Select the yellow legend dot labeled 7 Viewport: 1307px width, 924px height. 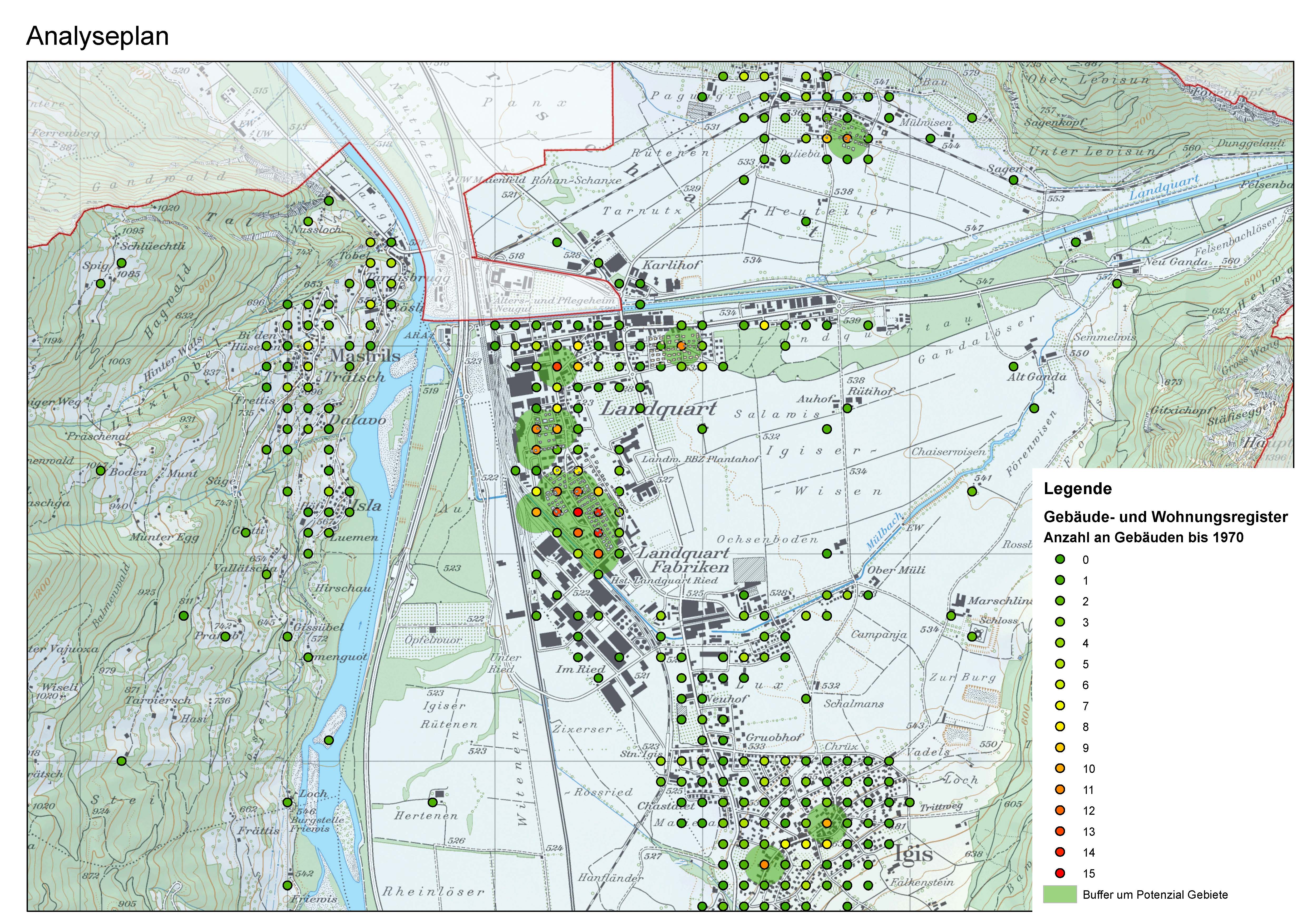(1060, 706)
